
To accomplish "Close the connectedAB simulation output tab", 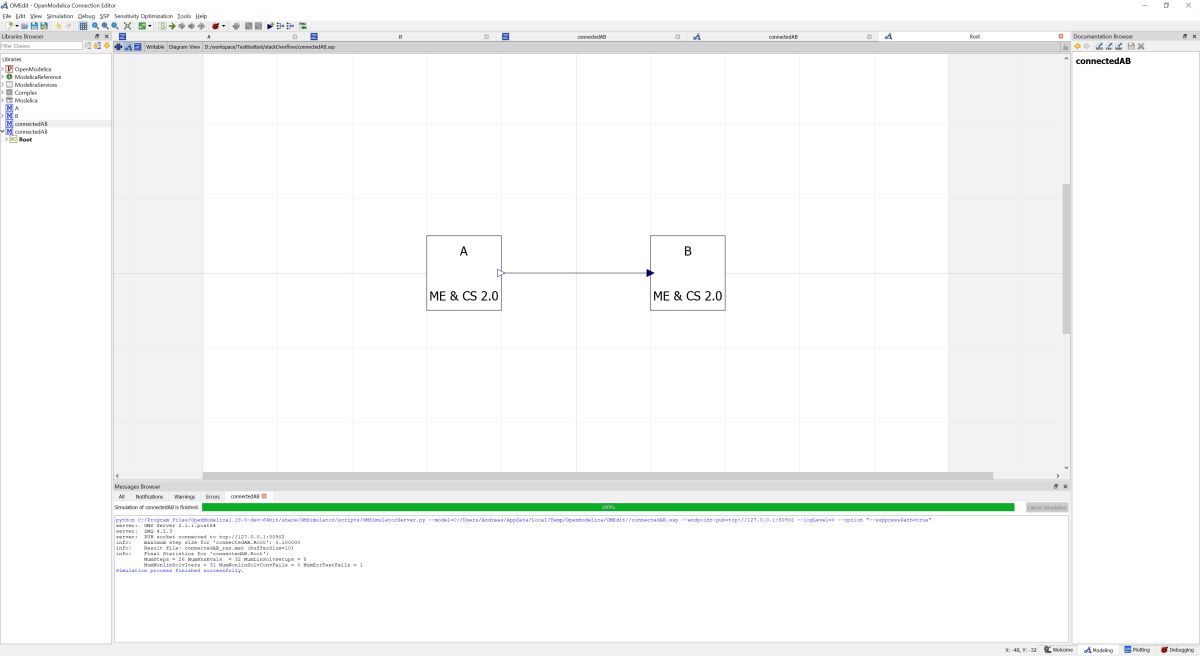I will (264, 496).
